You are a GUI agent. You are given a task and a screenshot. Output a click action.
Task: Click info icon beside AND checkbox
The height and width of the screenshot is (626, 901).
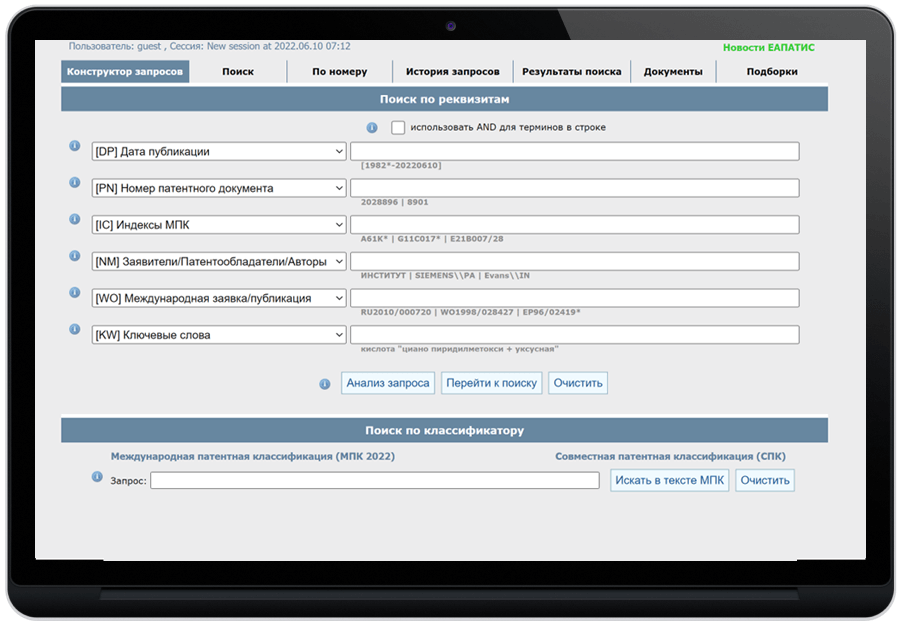[372, 128]
